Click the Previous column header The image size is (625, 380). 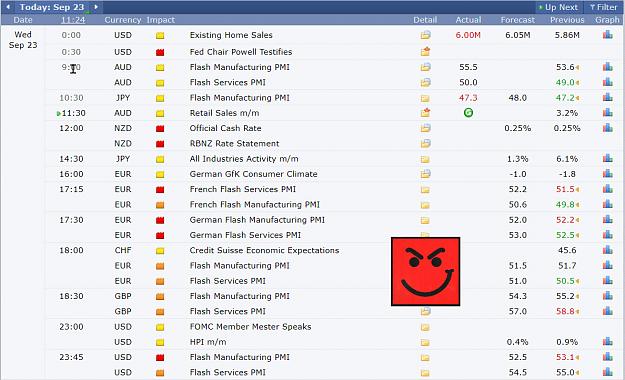(567, 20)
